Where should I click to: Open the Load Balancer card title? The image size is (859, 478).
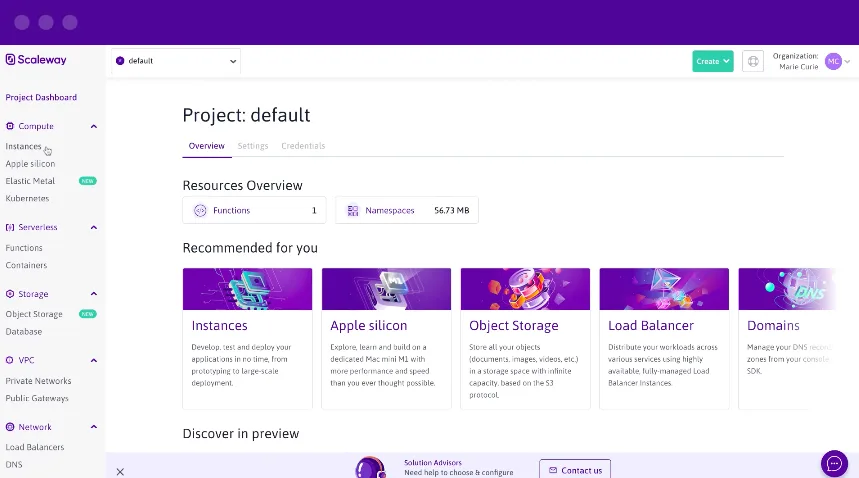point(651,326)
